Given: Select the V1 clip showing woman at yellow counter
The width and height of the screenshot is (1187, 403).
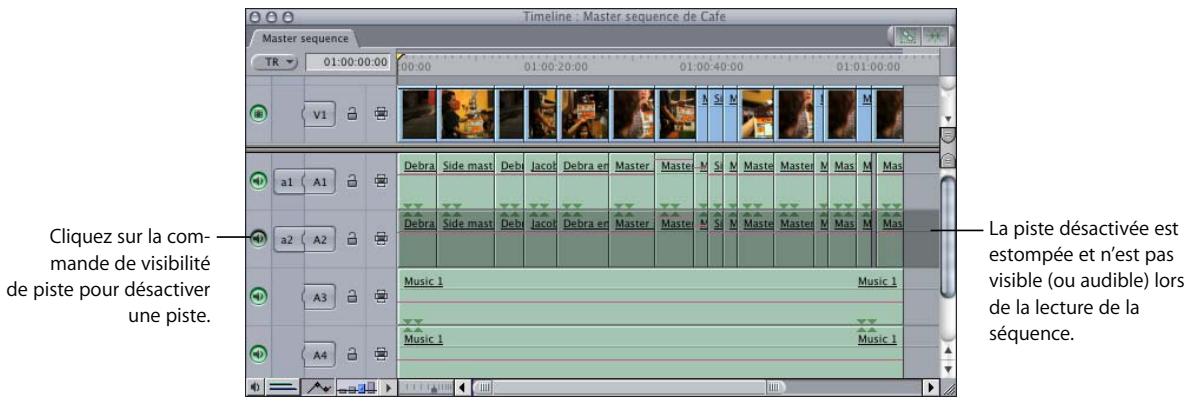Looking at the screenshot, I should point(467,114).
